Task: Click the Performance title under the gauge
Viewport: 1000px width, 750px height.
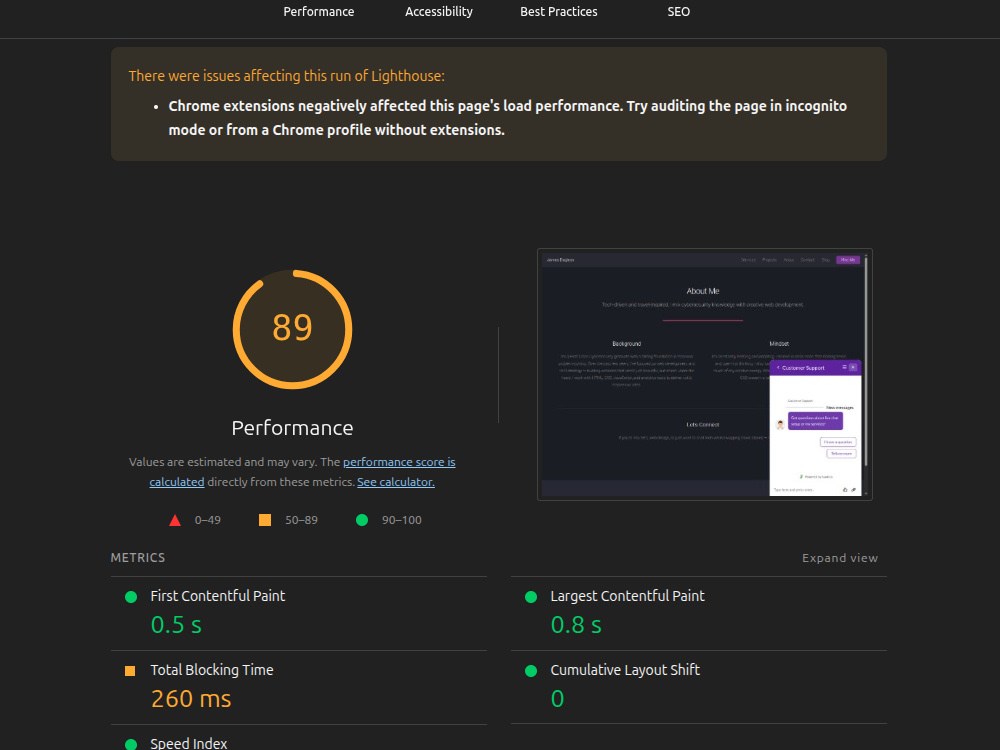Action: point(292,427)
